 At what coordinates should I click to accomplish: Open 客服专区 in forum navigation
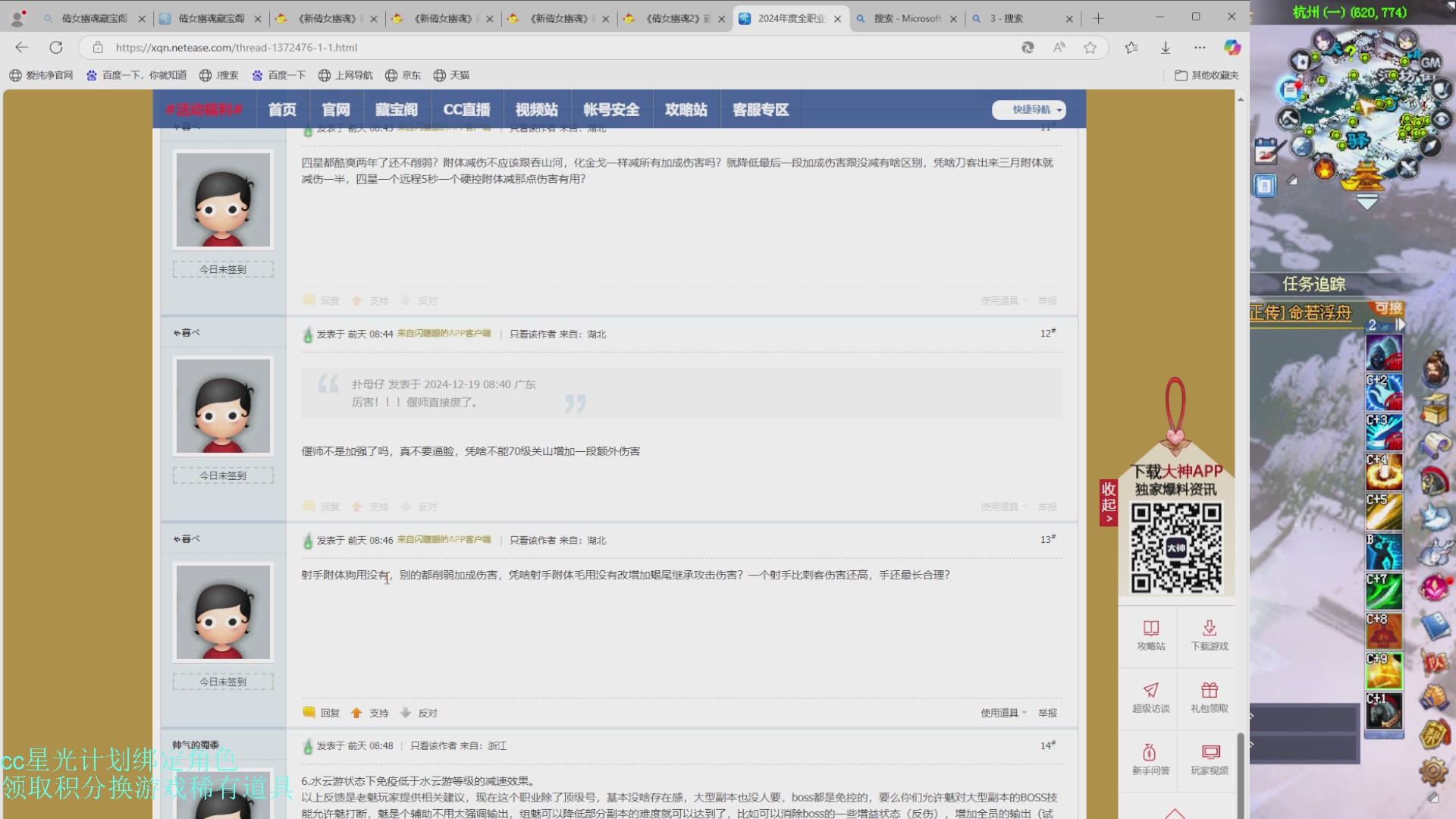tap(761, 110)
